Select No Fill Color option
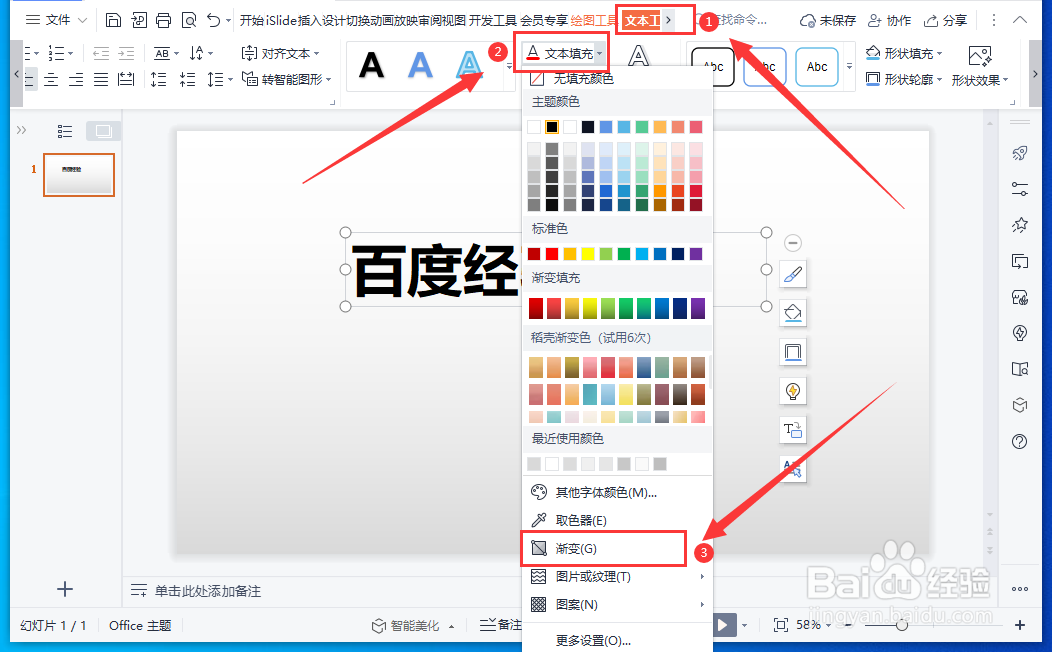 pos(617,79)
